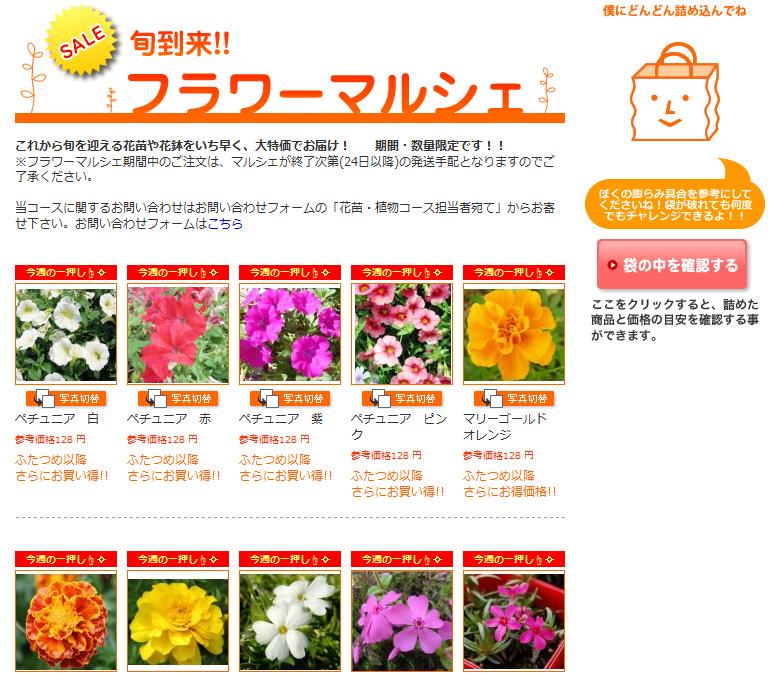Click the フラワーマルシェ banner title
Viewport: 779px width, 674px height.
[x=325, y=93]
